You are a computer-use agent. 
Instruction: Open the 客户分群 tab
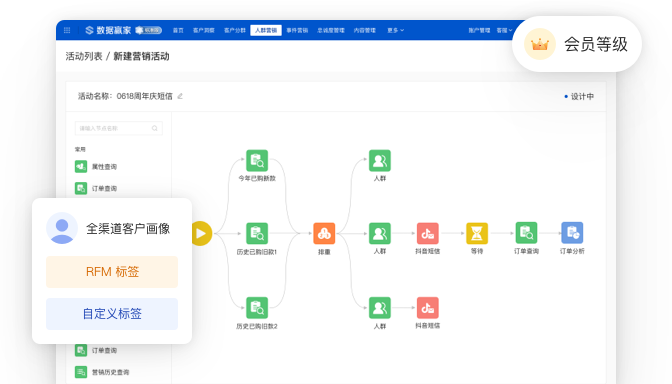(235, 30)
